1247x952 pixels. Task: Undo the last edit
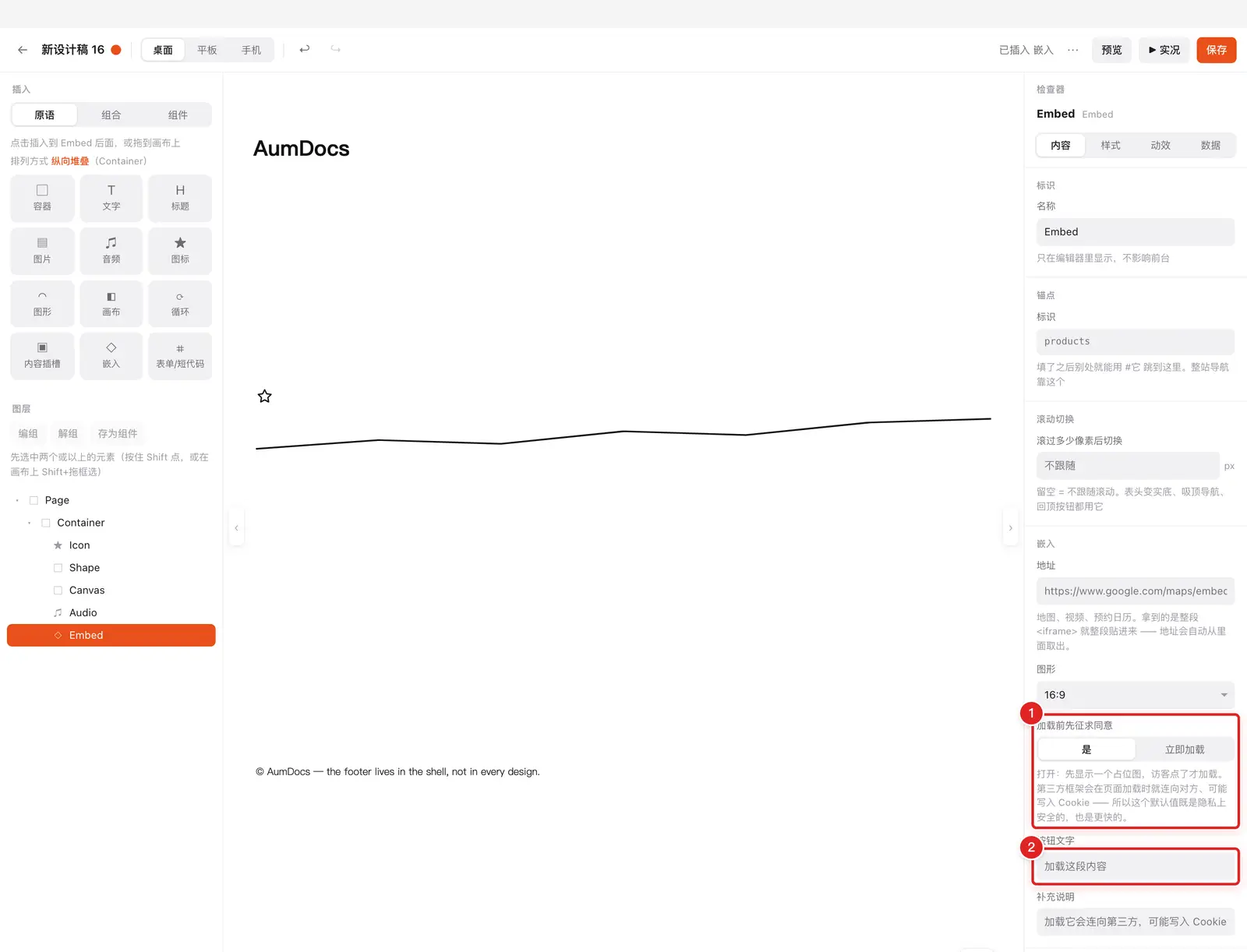(x=305, y=49)
